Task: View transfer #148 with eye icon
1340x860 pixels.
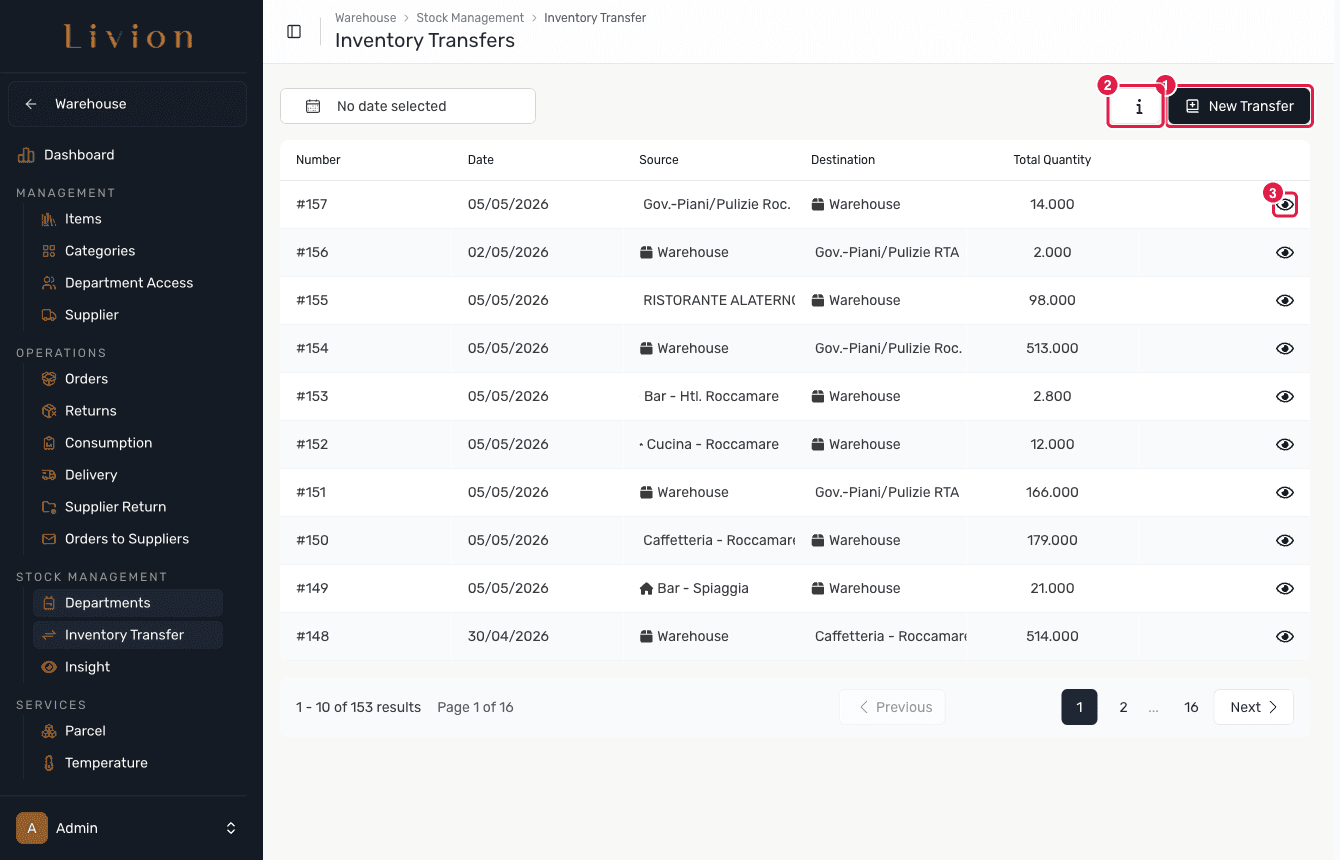Action: coord(1285,636)
